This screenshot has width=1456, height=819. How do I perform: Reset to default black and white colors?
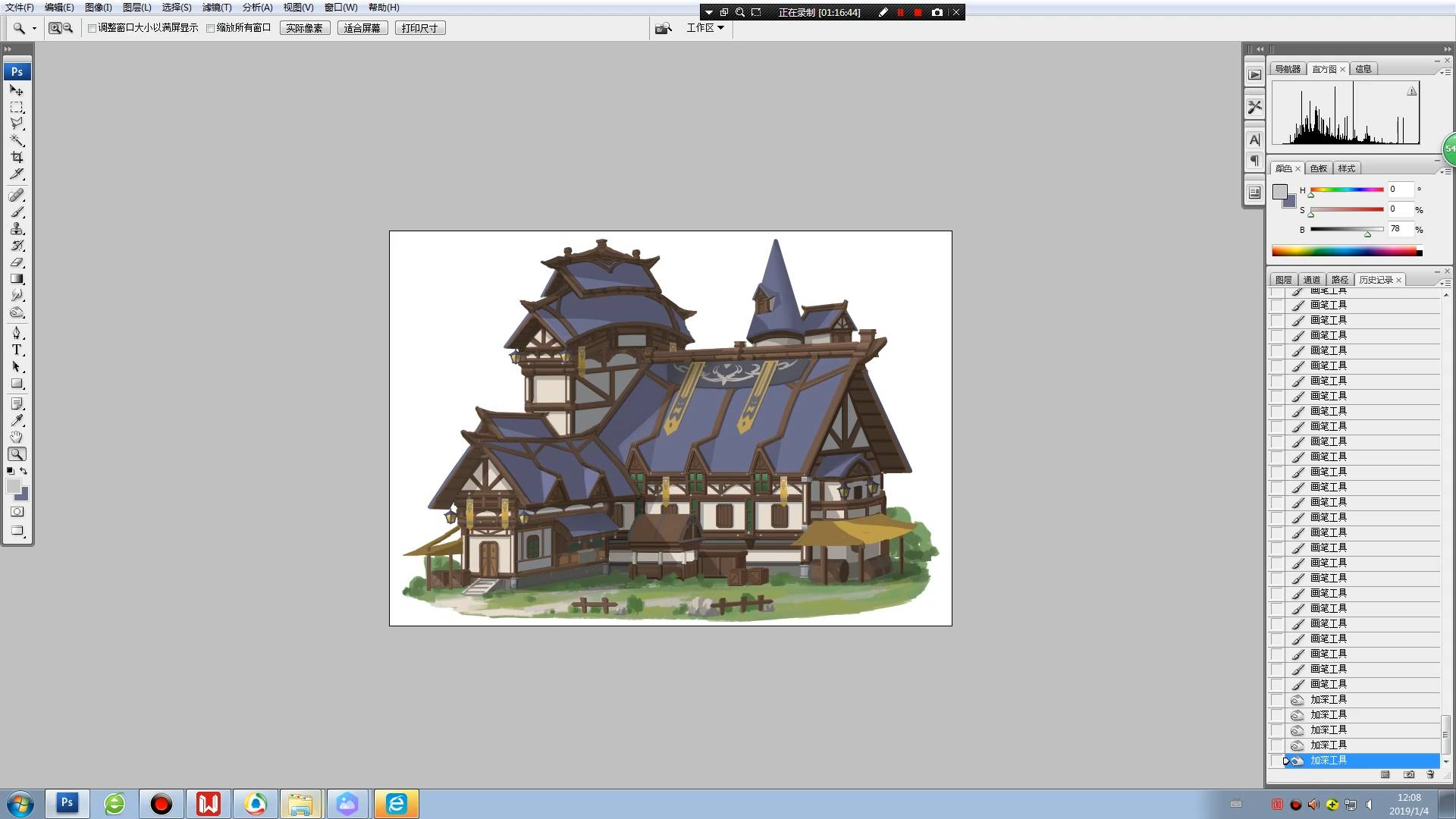pos(11,471)
